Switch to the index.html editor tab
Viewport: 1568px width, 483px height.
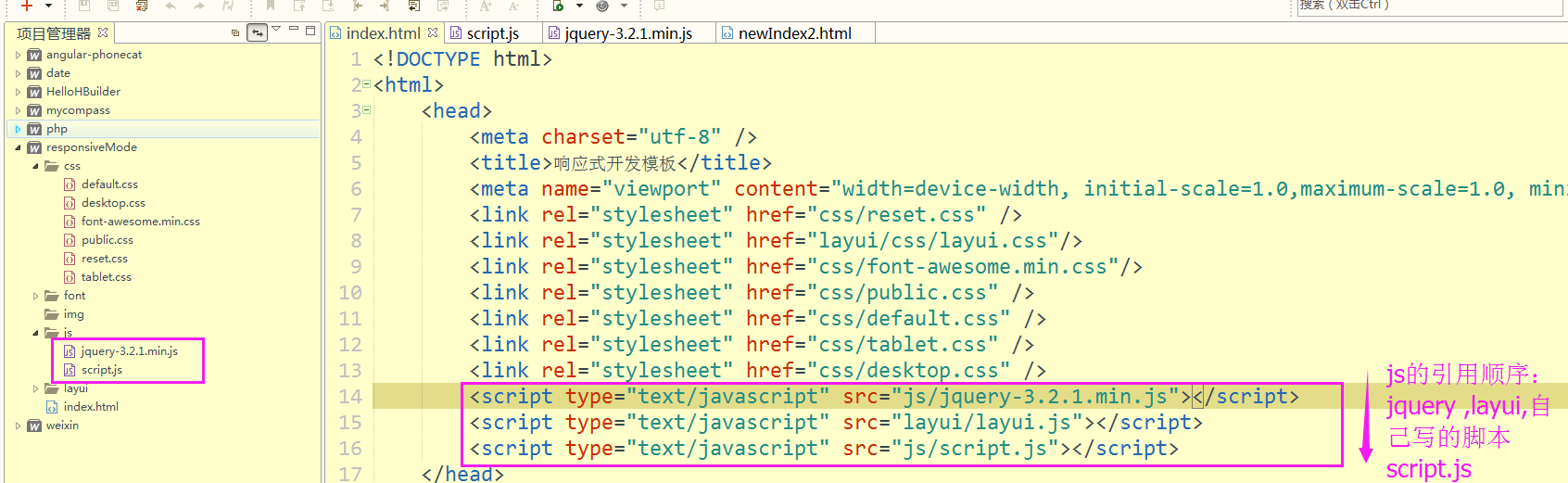(383, 33)
